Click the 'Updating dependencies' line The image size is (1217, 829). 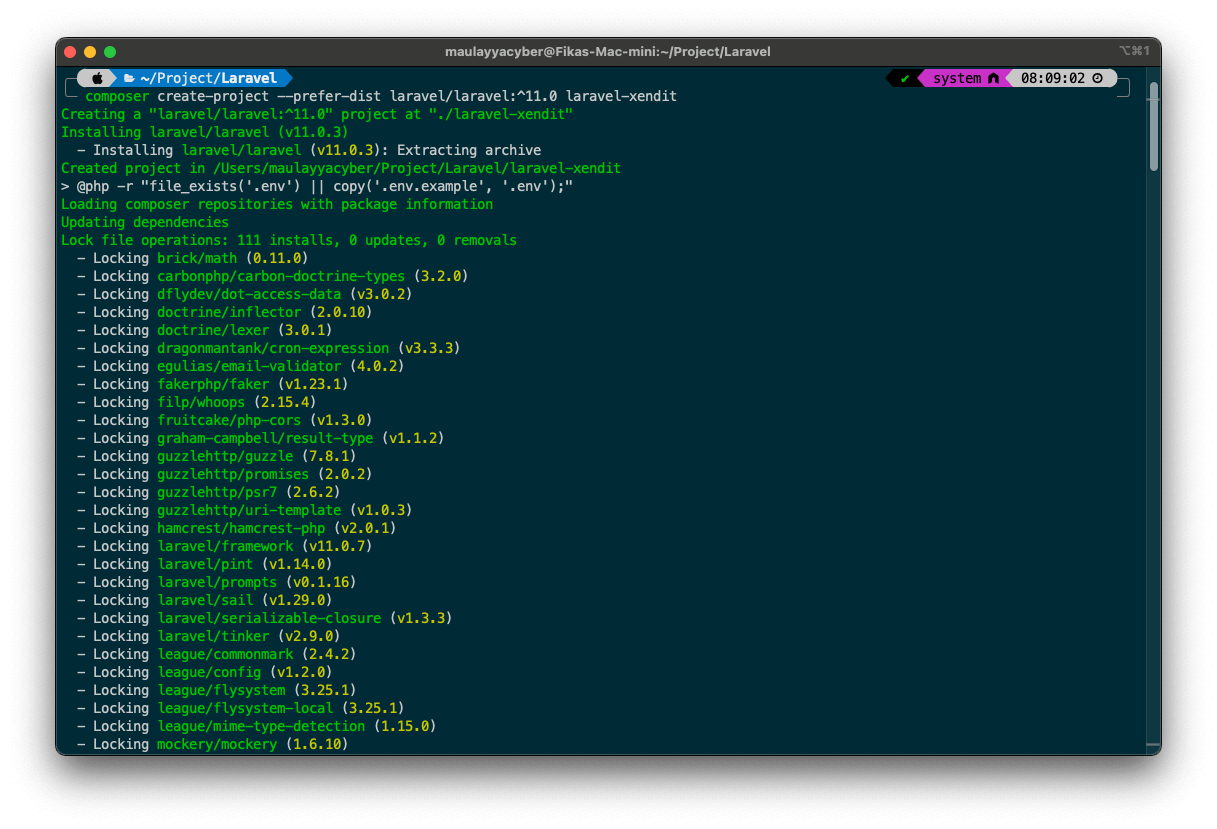[x=145, y=222]
